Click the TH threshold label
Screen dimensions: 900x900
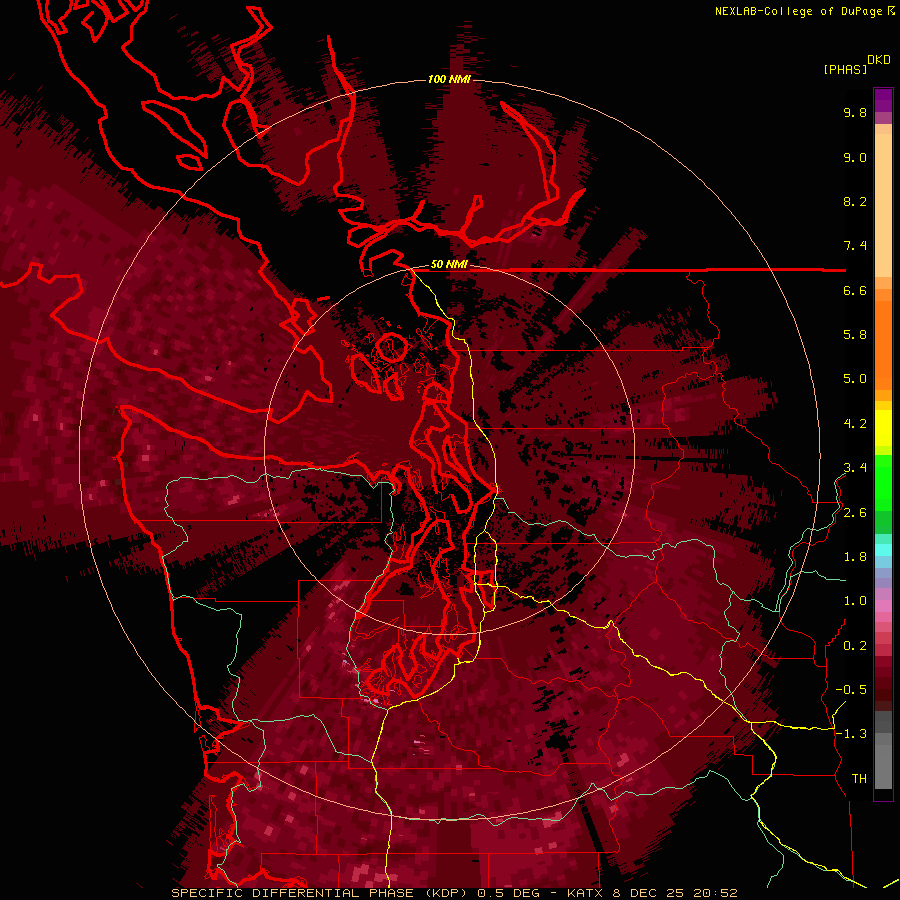tap(859, 779)
